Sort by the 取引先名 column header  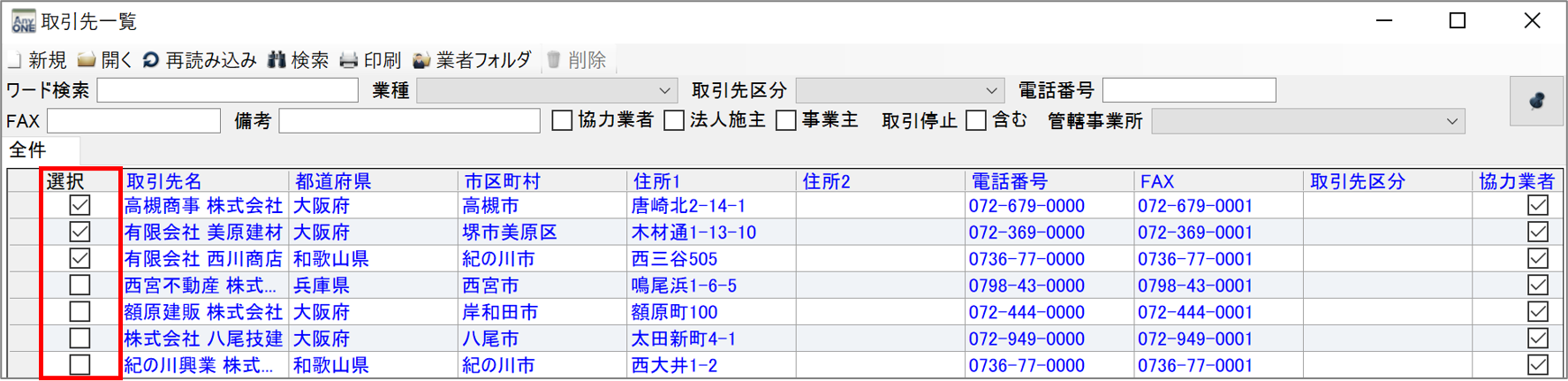(x=165, y=181)
